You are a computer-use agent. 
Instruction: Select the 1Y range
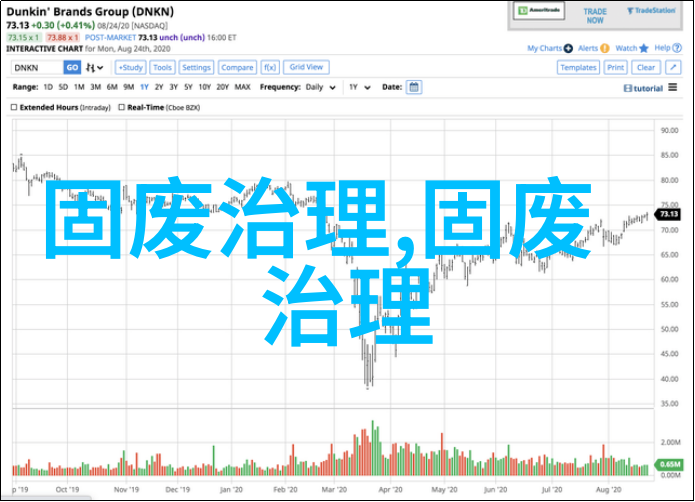click(x=144, y=87)
